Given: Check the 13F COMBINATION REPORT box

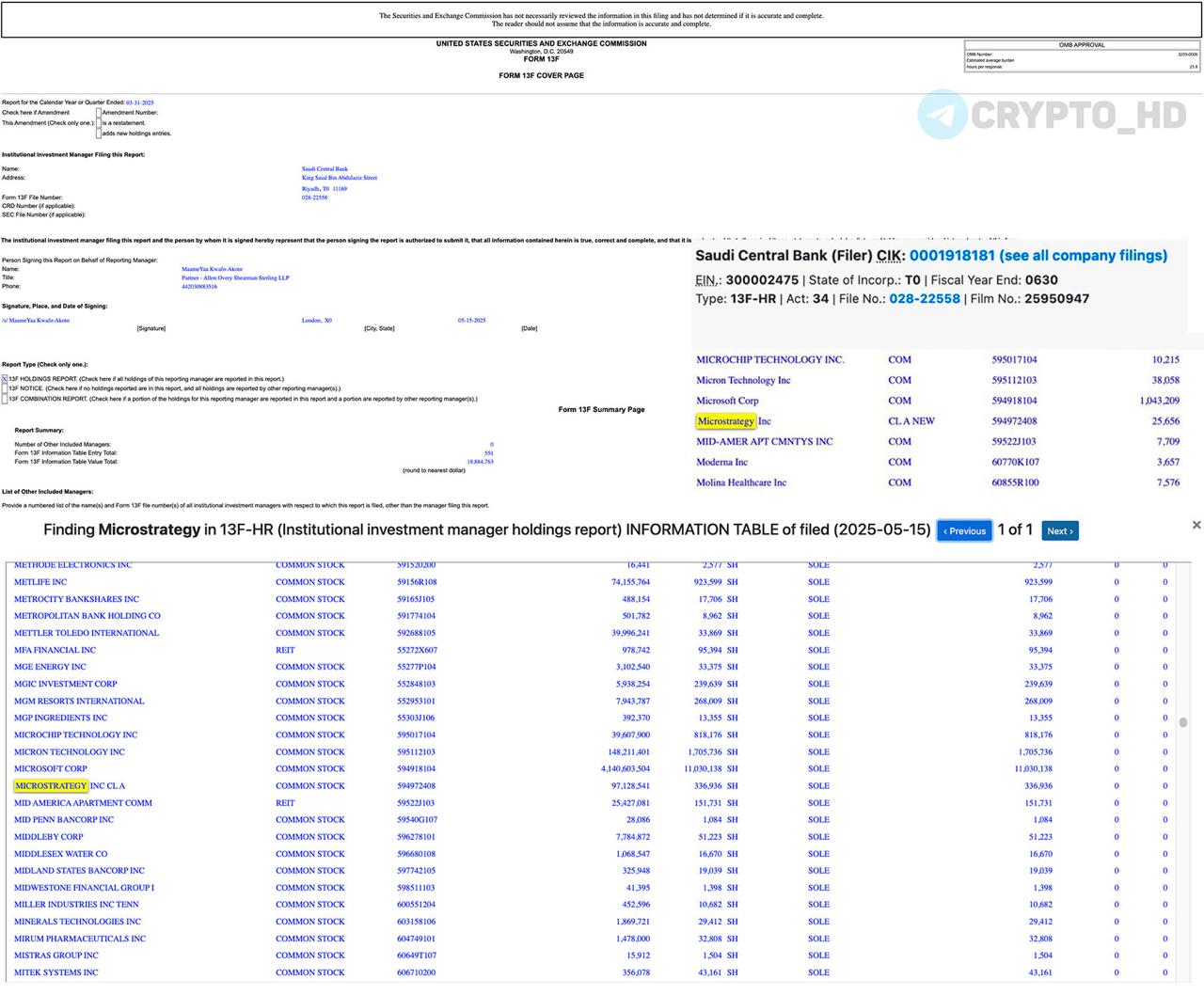Looking at the screenshot, I should pos(5,399).
